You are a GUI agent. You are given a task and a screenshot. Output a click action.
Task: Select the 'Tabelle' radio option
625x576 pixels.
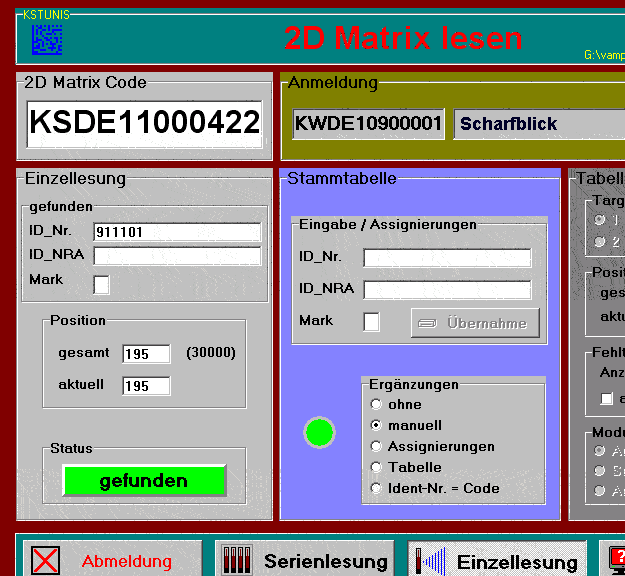click(x=376, y=468)
